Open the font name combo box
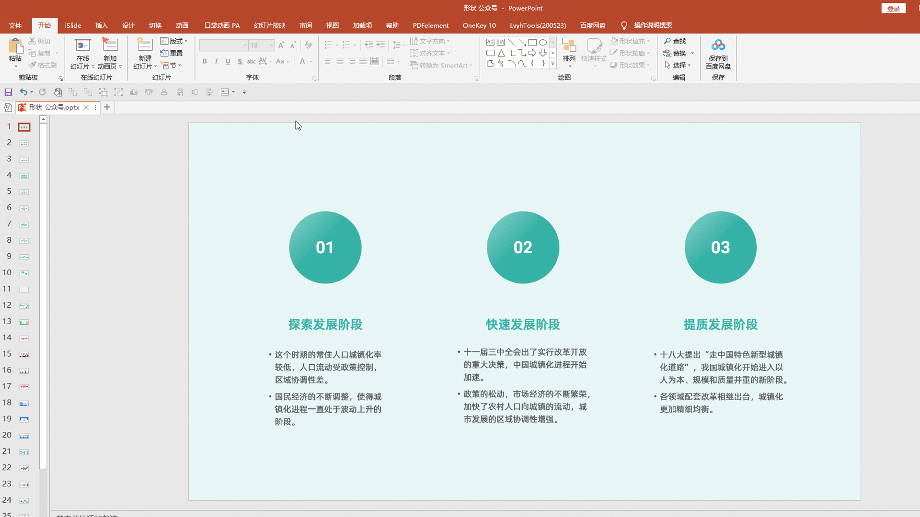Viewport: 920px width, 517px height. [x=223, y=45]
